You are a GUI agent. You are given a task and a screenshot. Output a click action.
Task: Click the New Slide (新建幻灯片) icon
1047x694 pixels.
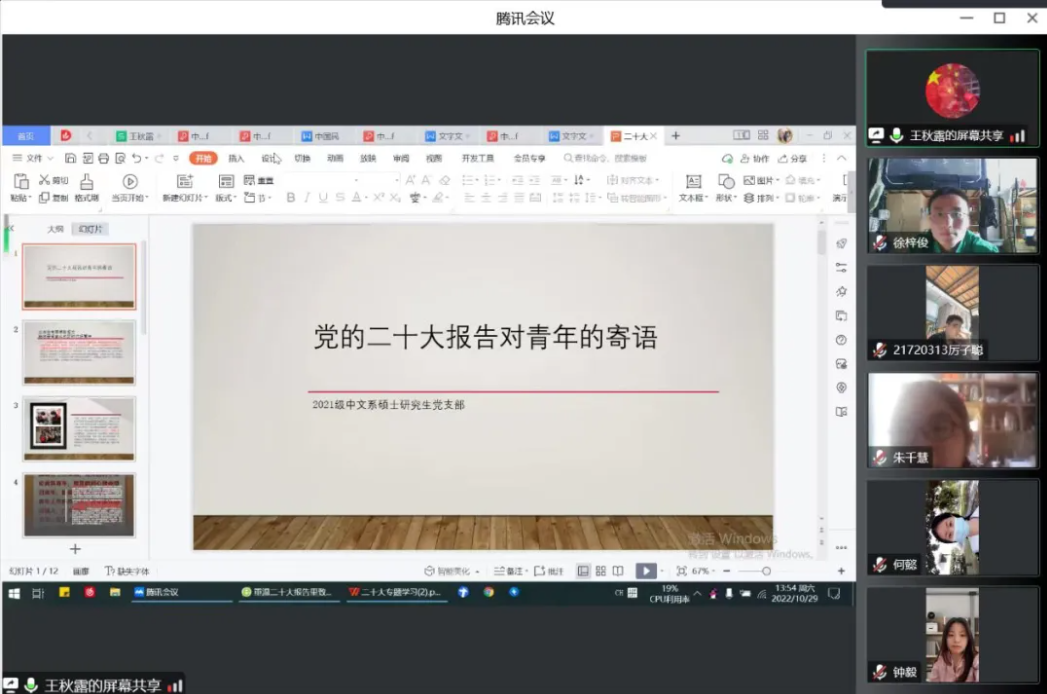point(184,181)
